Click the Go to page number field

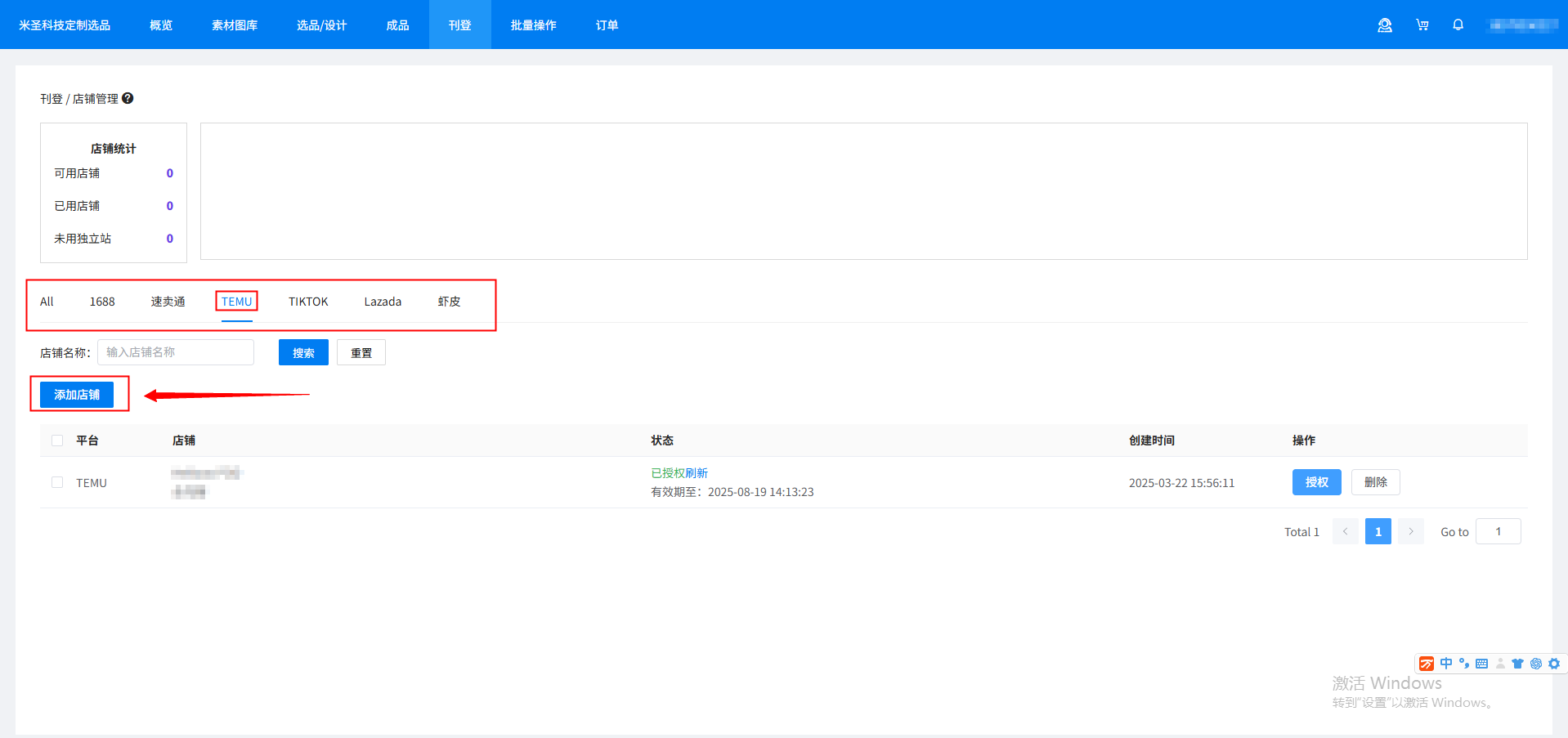1498,531
